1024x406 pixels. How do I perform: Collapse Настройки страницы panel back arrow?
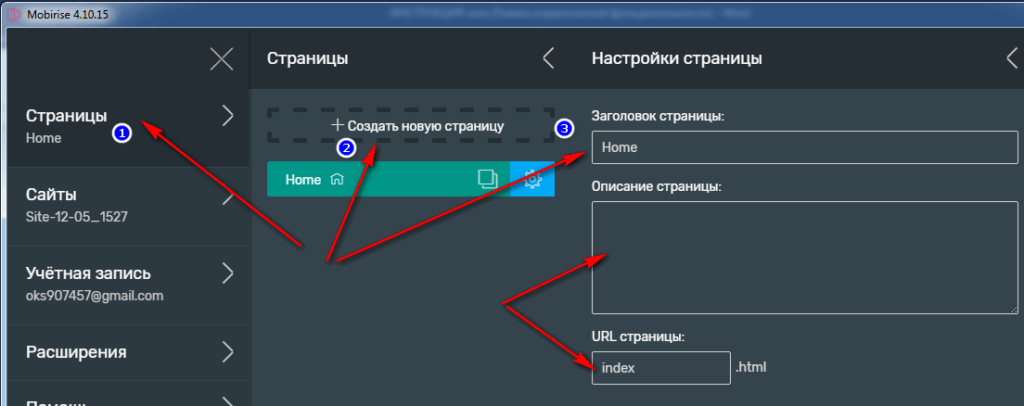(x=1012, y=59)
